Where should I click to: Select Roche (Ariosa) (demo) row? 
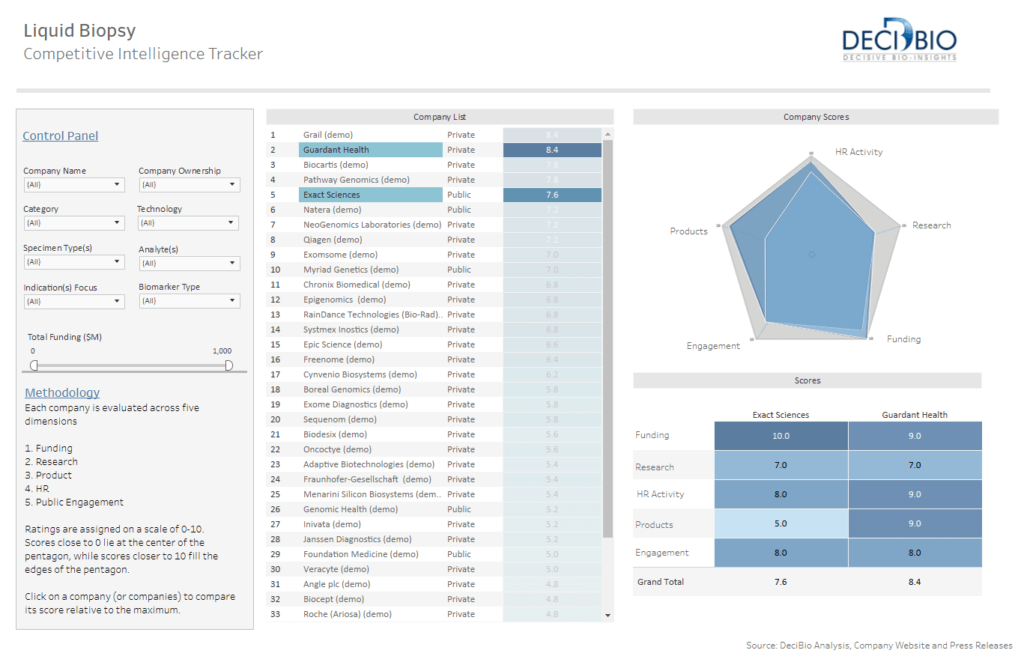(436, 615)
